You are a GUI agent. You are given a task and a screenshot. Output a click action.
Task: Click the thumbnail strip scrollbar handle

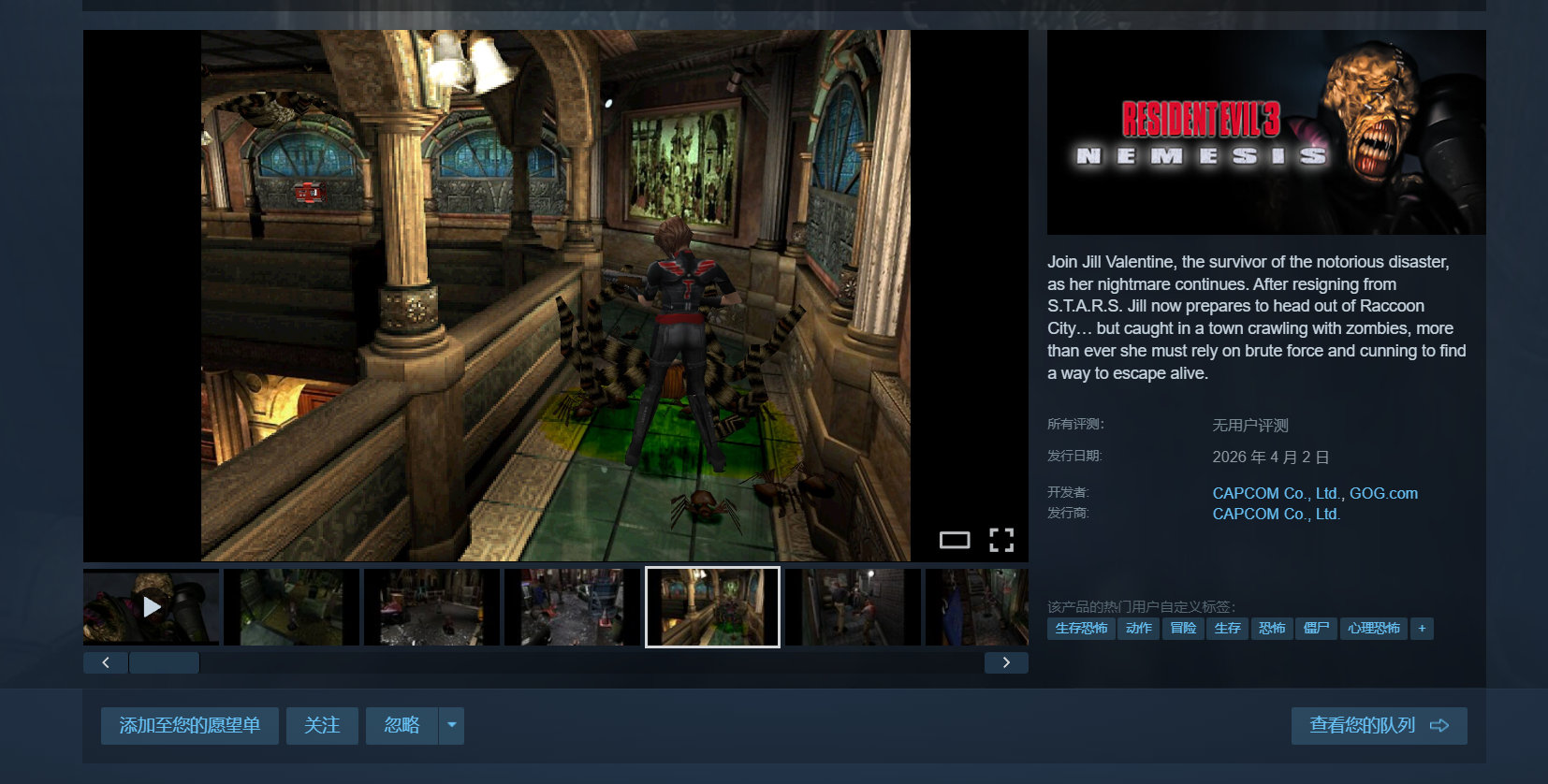point(164,662)
